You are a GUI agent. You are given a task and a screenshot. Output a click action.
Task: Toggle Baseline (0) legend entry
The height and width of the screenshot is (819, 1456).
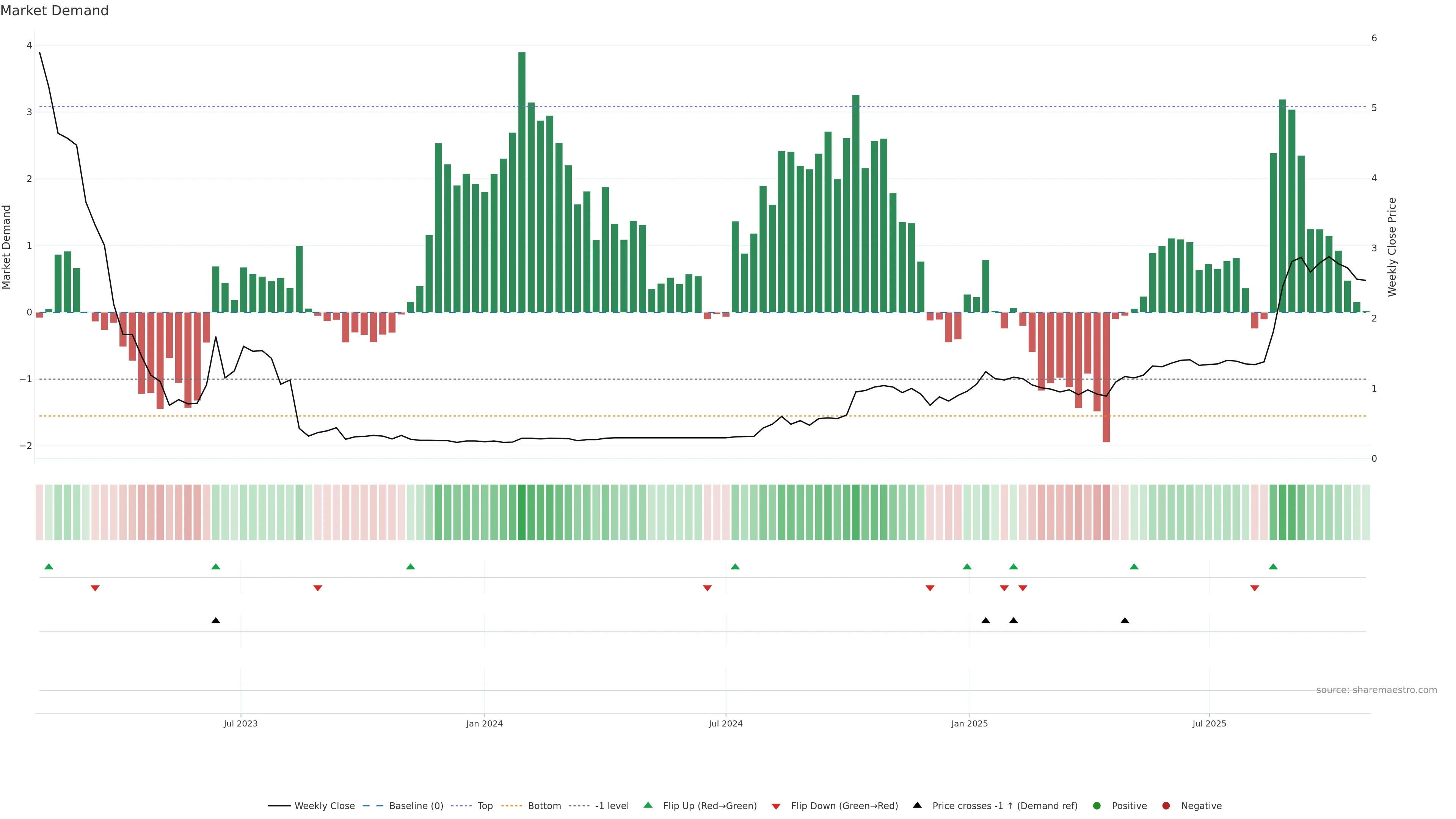click(416, 806)
